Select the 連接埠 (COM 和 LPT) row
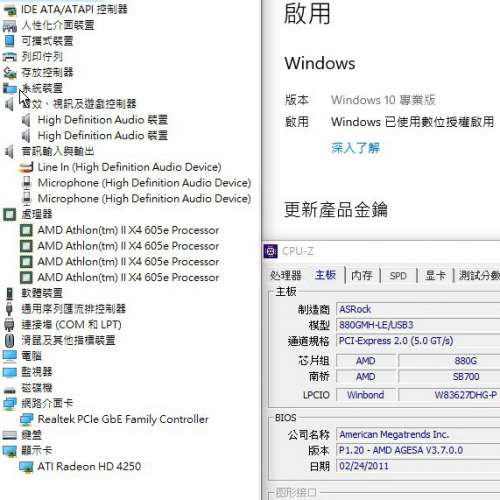 (x=71, y=324)
